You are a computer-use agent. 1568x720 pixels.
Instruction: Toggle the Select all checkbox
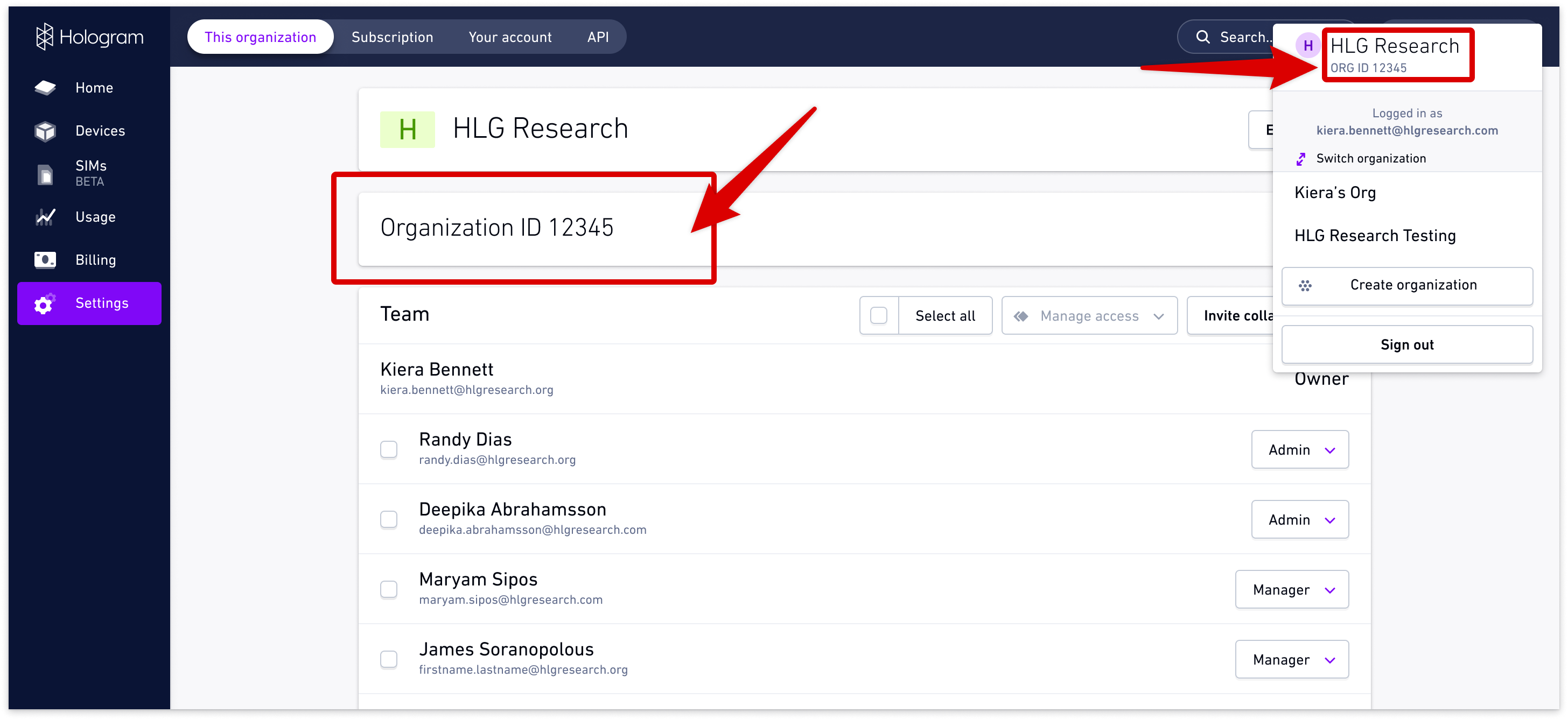[x=878, y=315]
